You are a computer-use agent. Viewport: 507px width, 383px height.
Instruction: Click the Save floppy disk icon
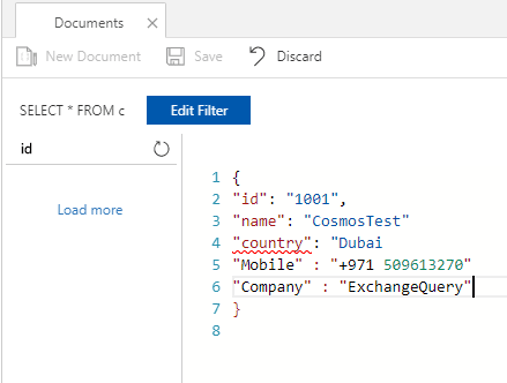(175, 56)
